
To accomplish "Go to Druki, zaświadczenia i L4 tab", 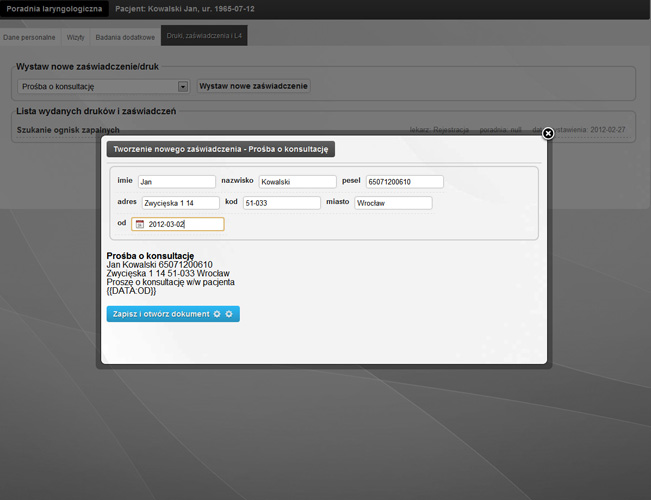I will pos(204,36).
